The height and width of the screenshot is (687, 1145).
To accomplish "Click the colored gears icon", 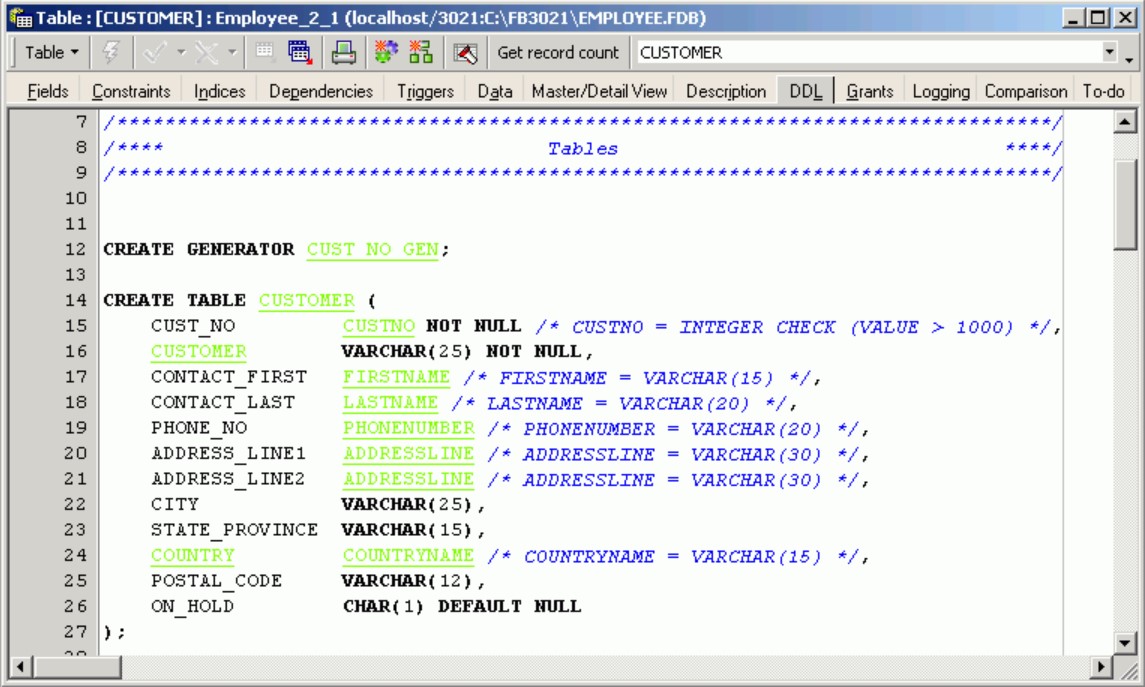I will point(387,52).
